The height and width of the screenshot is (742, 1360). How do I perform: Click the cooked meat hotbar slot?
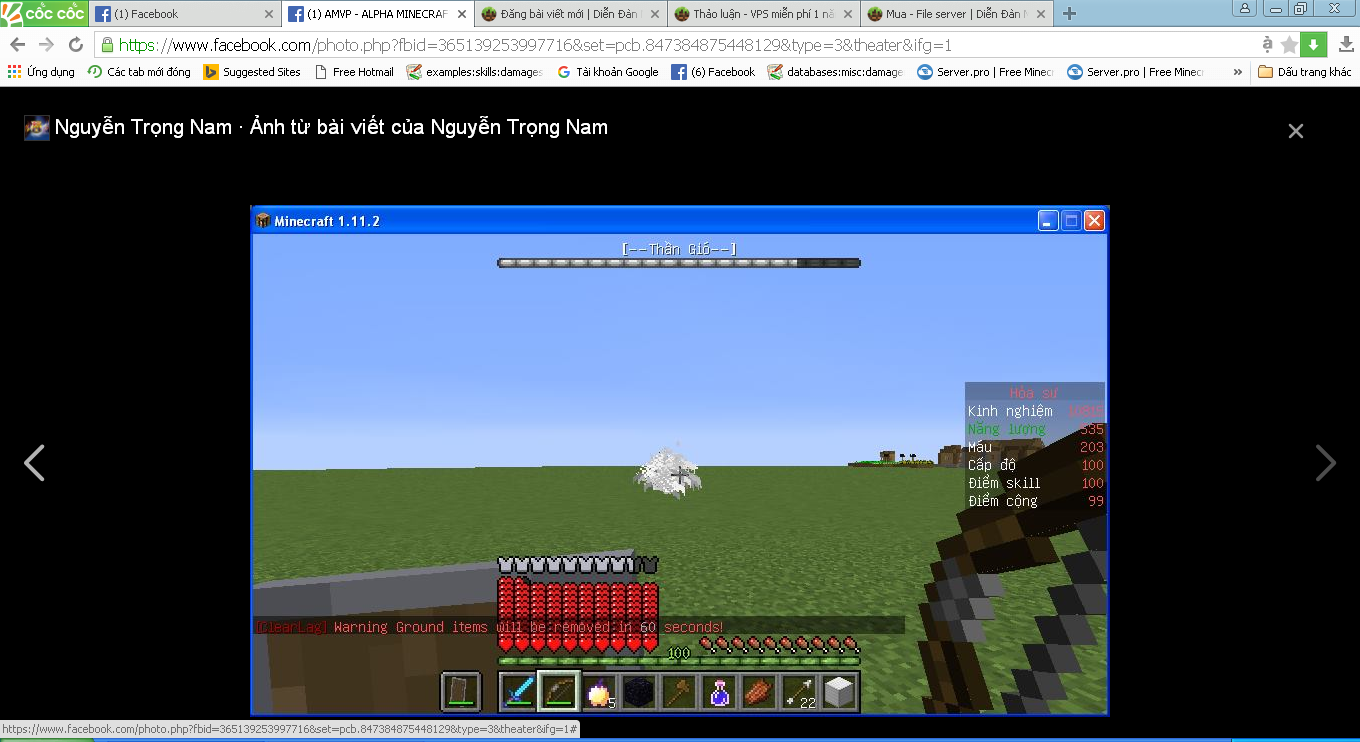[760, 691]
